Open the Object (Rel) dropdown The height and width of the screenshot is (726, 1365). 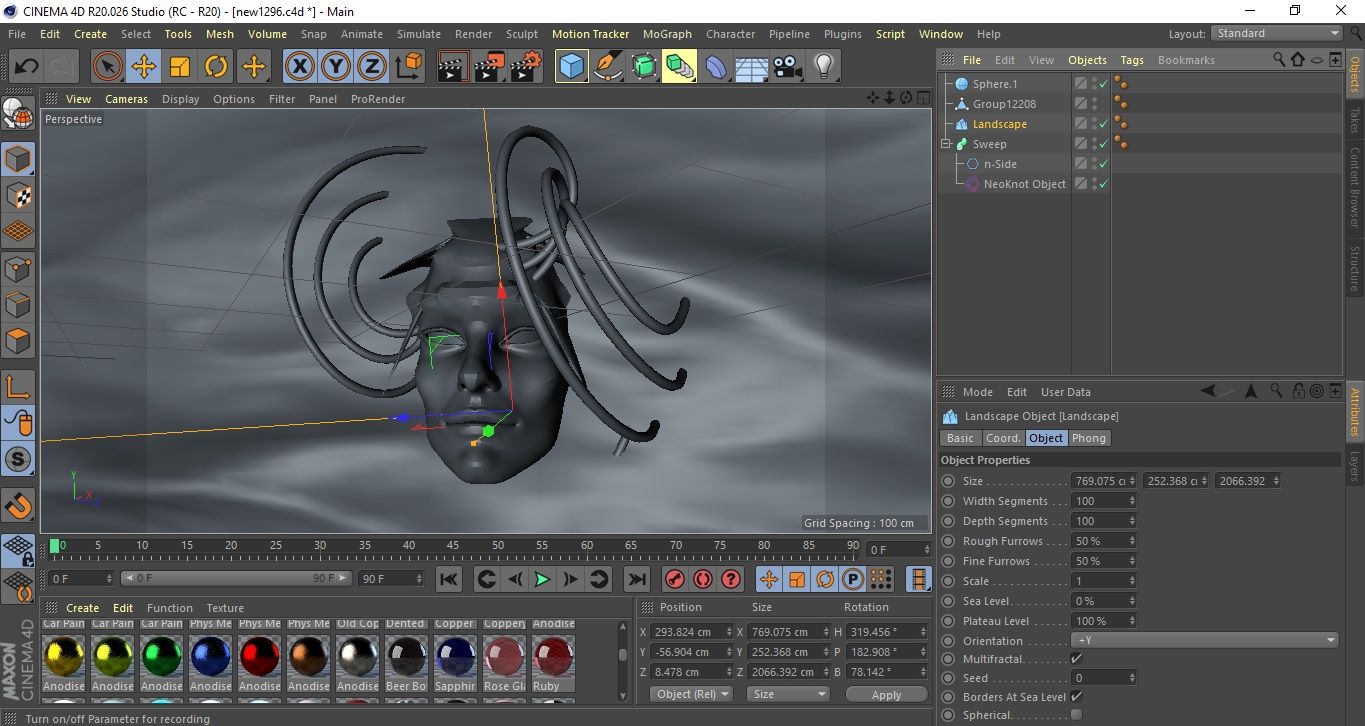[x=691, y=694]
